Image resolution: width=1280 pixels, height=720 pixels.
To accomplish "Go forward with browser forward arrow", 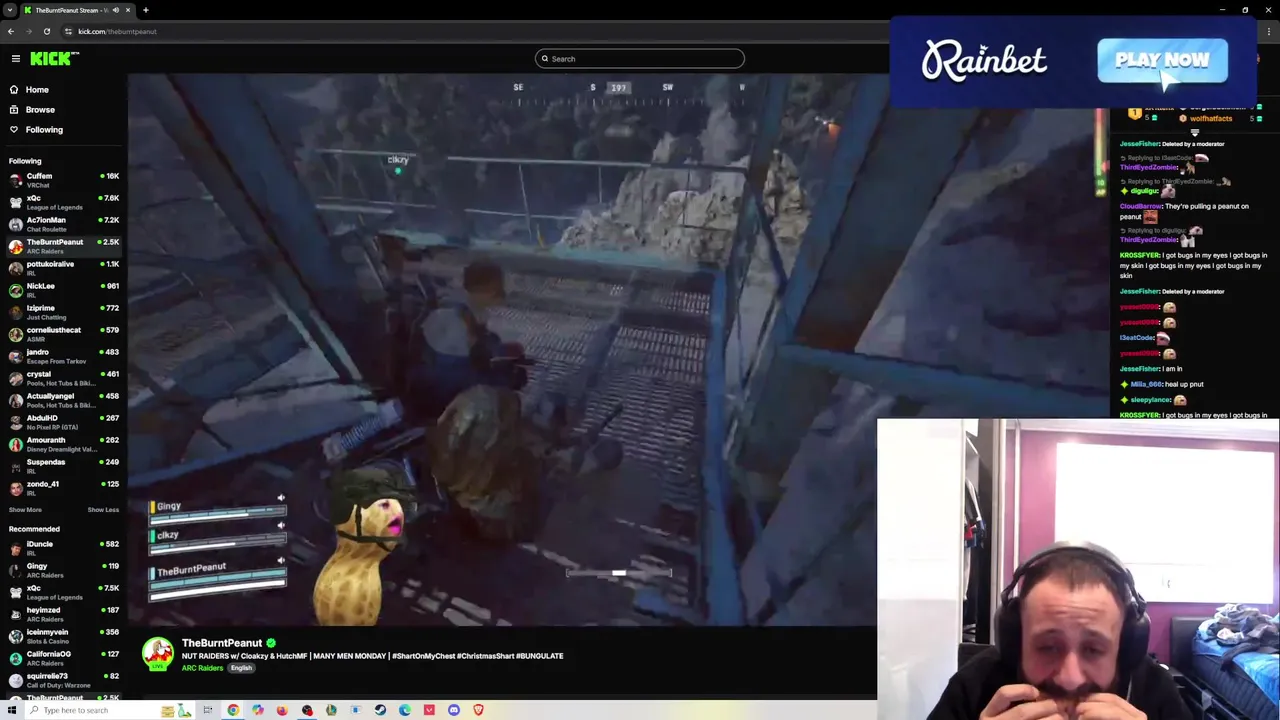I will pyautogui.click(x=29, y=31).
